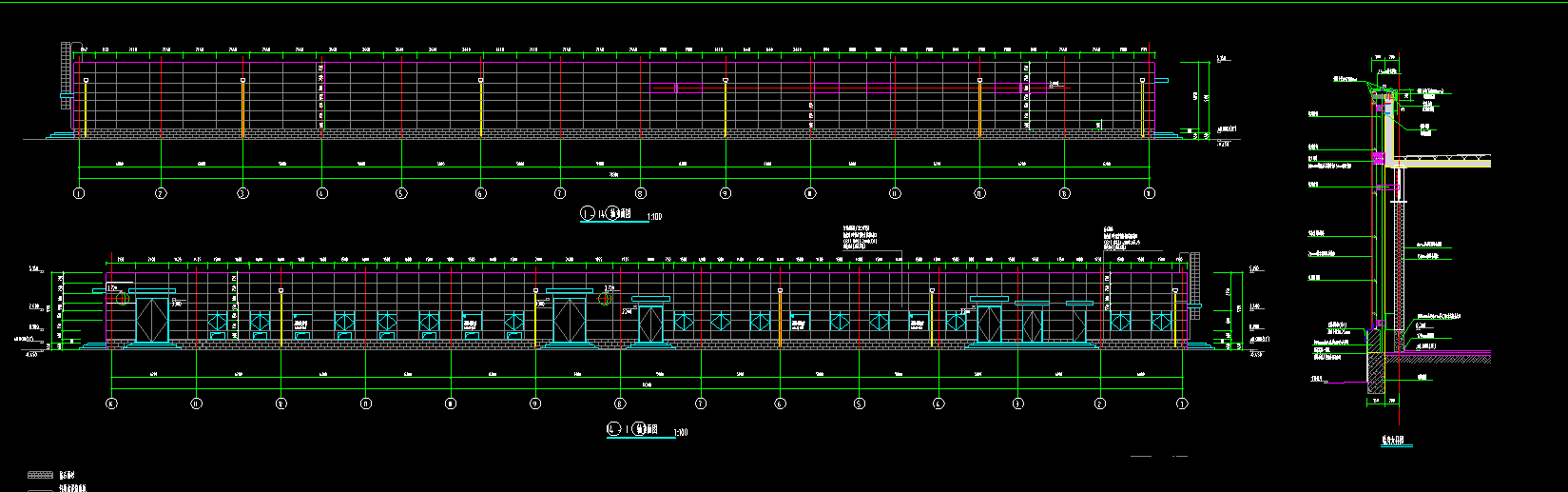
Task: Select the foundation hatch in the wall section
Action: tap(1375, 374)
